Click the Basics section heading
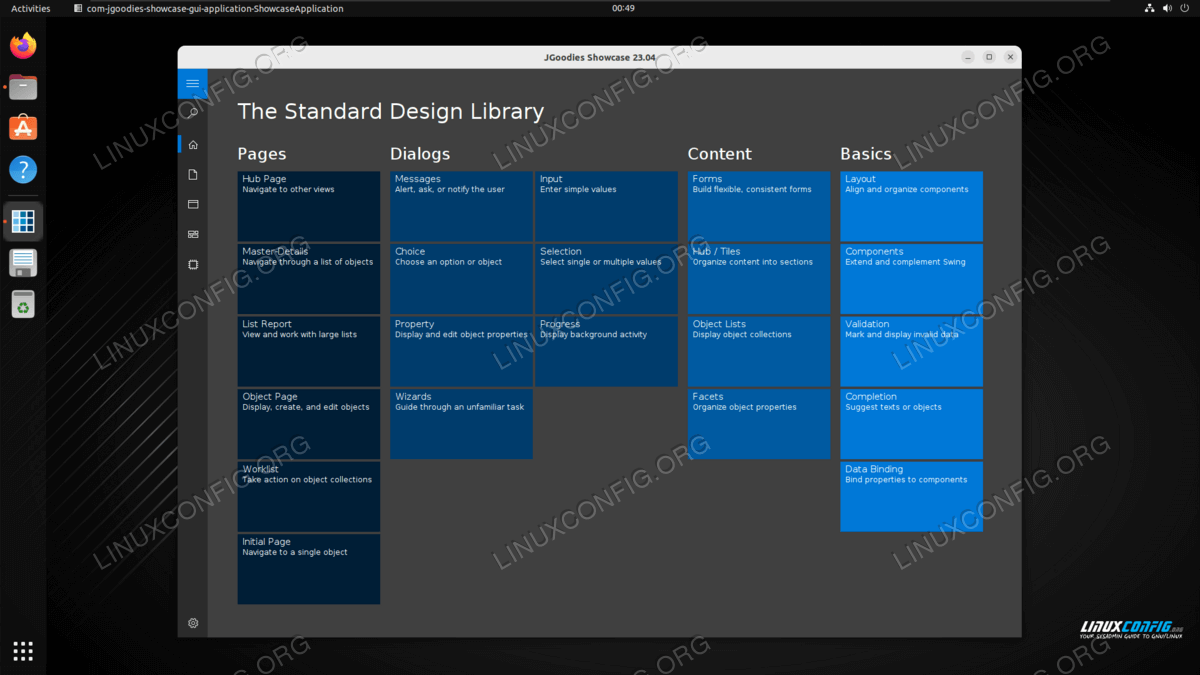The width and height of the screenshot is (1200, 675). 866,154
